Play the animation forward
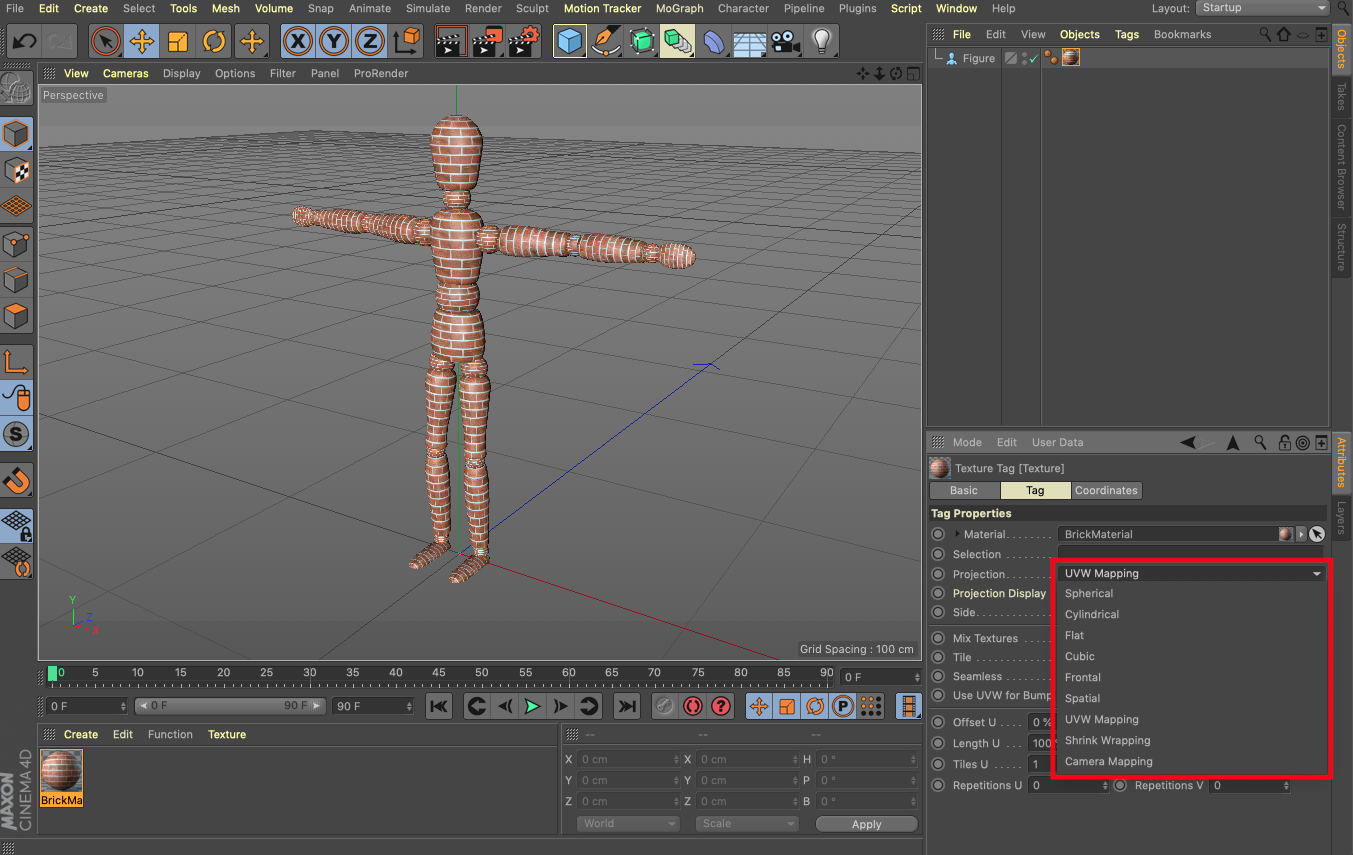Screen dimensions: 1353x855 (533, 707)
